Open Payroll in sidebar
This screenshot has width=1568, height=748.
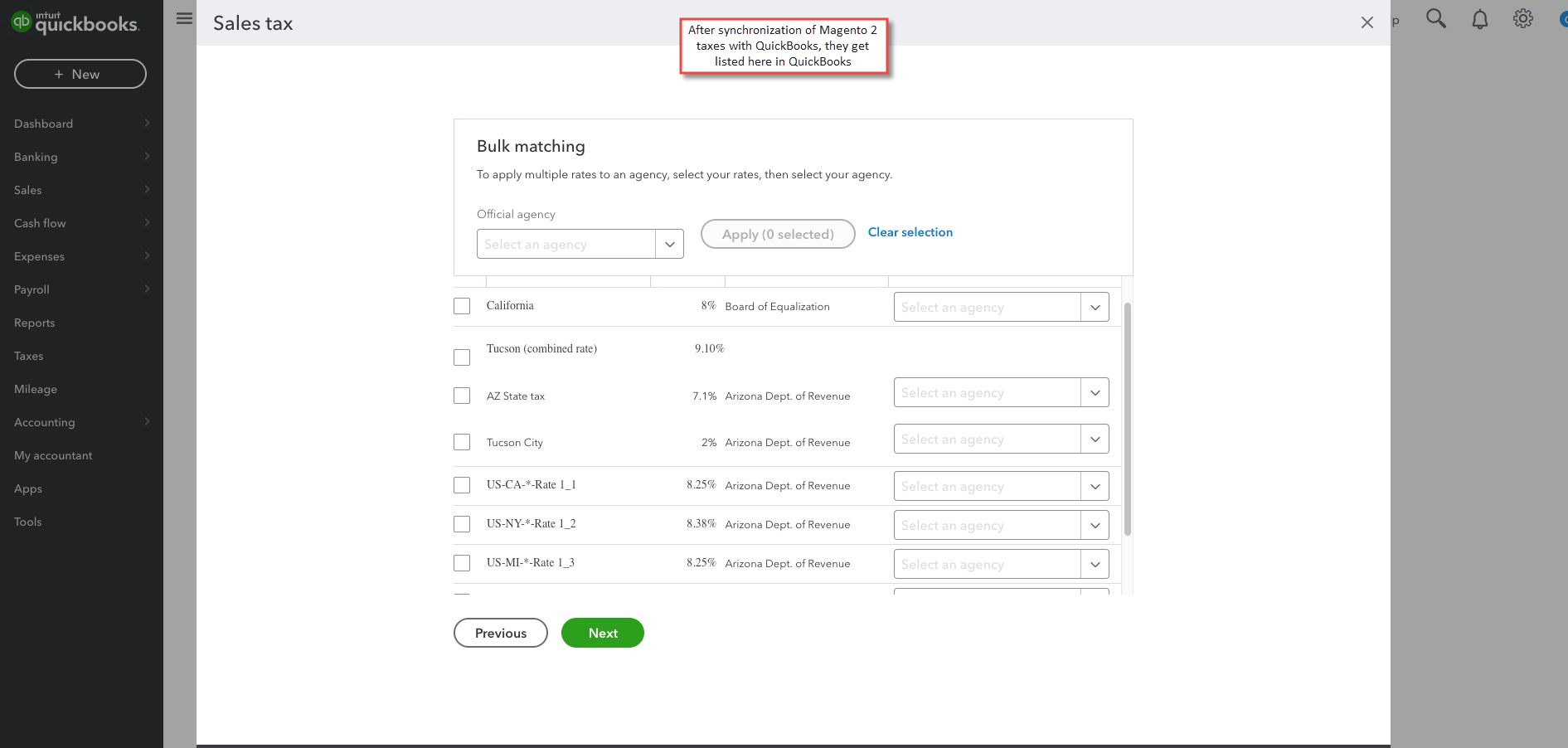point(32,289)
